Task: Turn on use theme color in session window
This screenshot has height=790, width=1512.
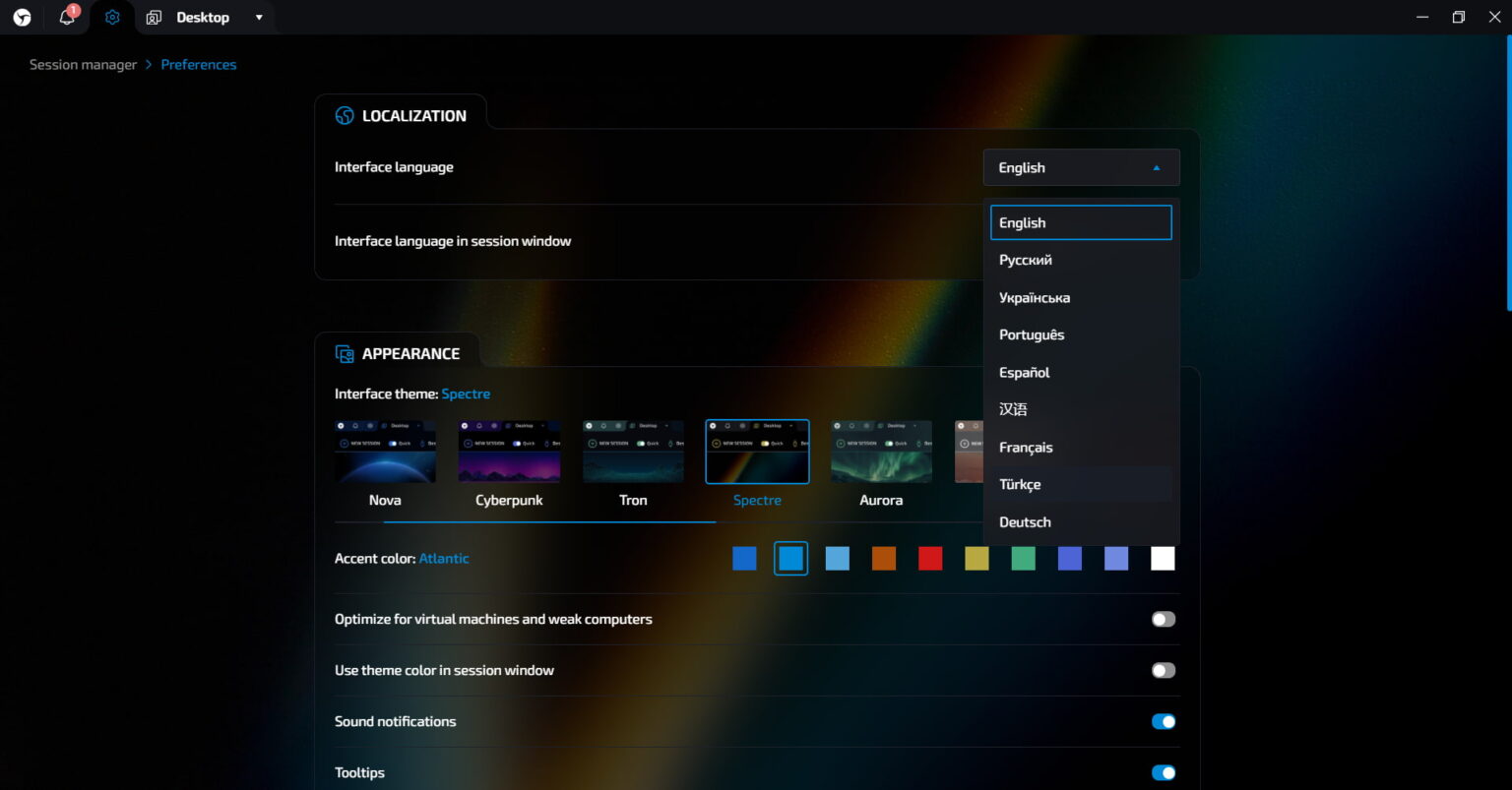Action: [1163, 670]
